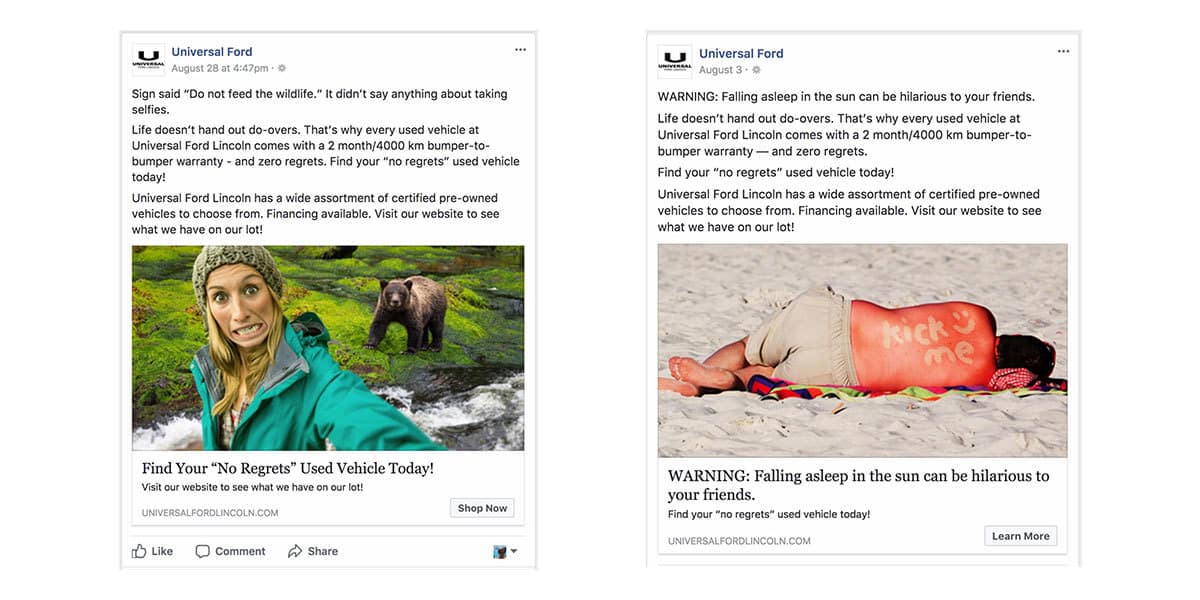
Task: Click Universal Ford logo on August 28 post
Action: (148, 60)
